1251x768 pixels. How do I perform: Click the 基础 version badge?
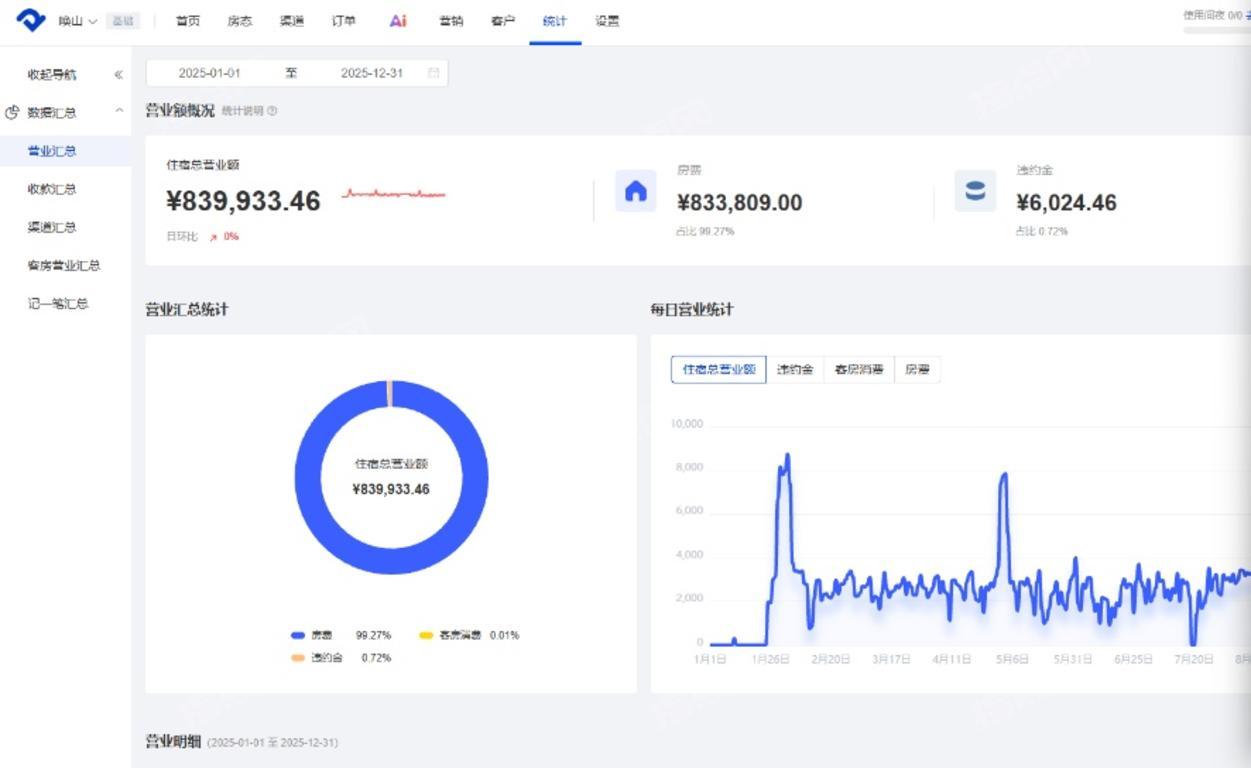(x=123, y=21)
